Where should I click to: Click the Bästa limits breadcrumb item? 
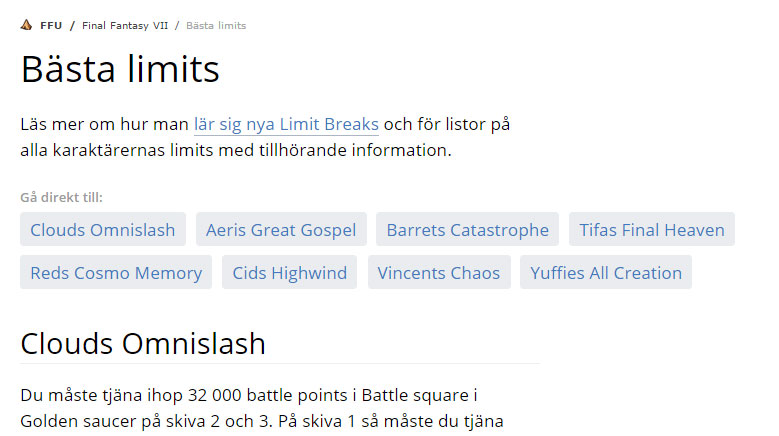point(216,25)
